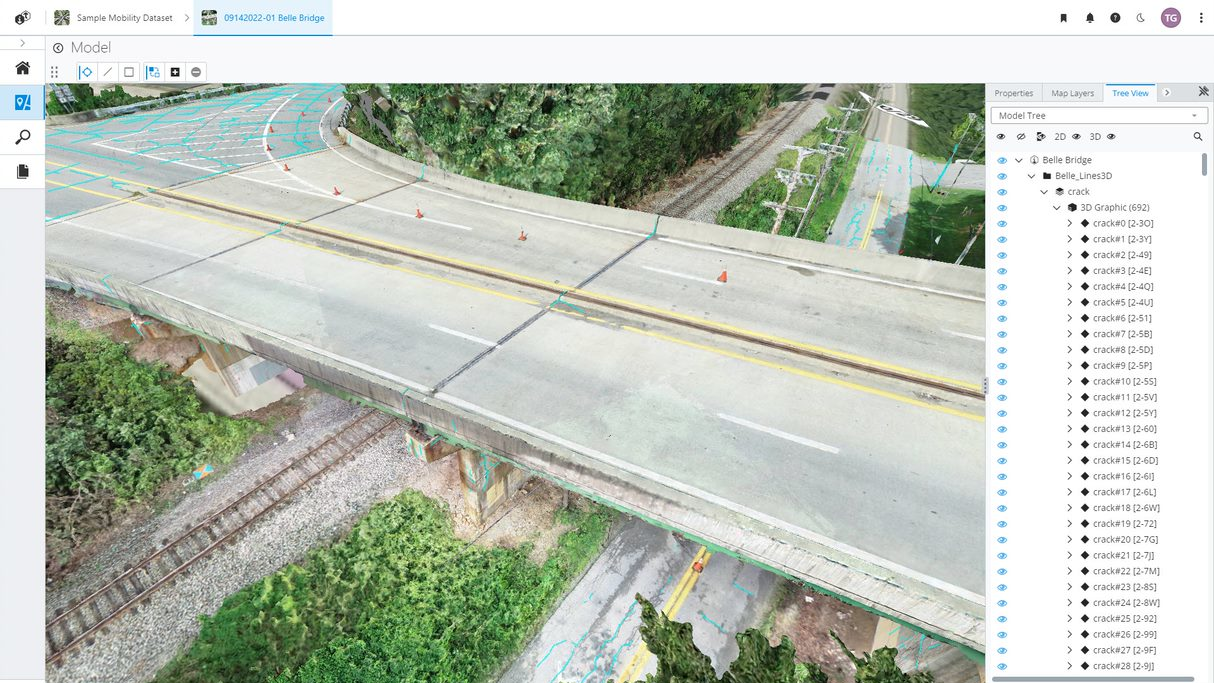Click the Home icon in left sidebar
This screenshot has width=1214, height=683.
tap(21, 67)
